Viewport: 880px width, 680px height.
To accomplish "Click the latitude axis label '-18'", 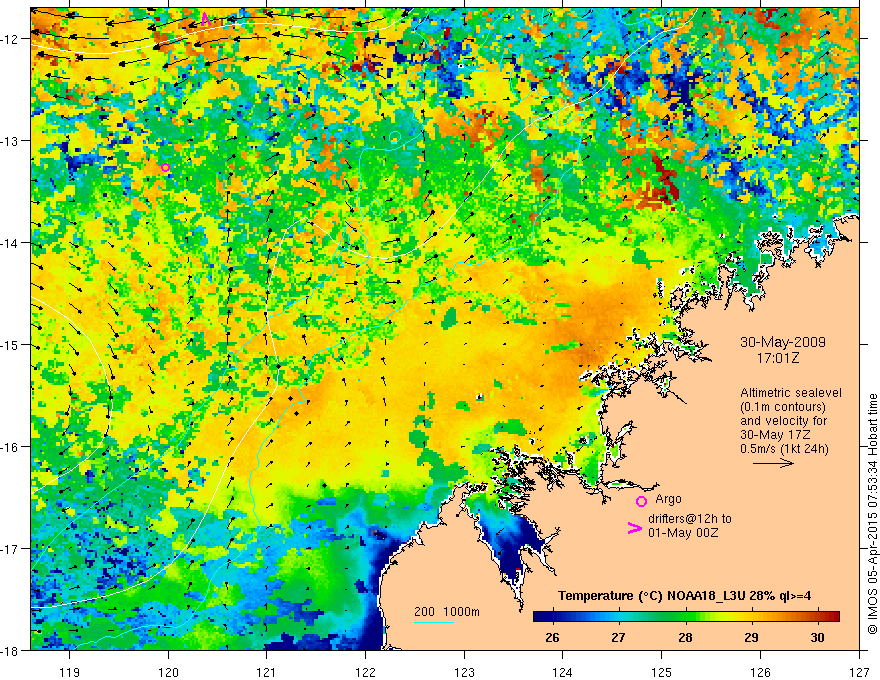I will (11, 651).
